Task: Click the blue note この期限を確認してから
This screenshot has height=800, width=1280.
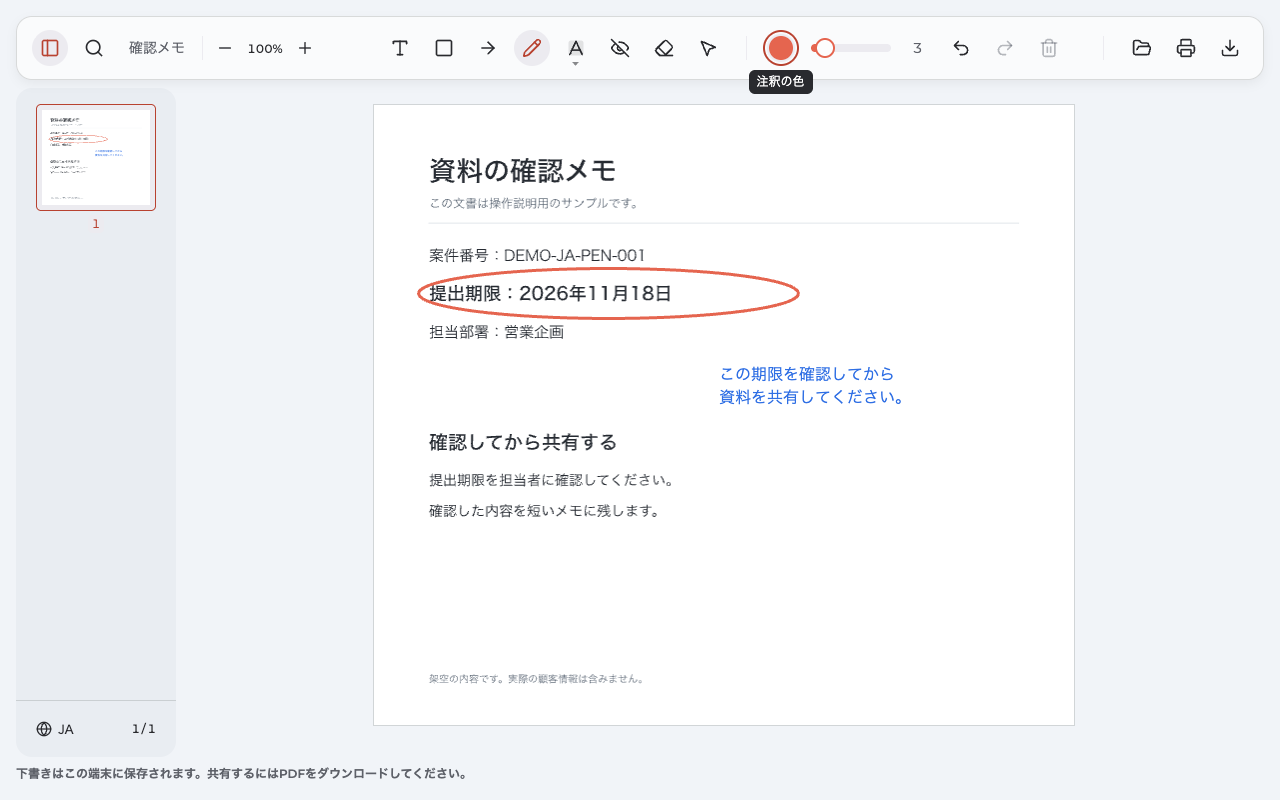Action: point(807,374)
